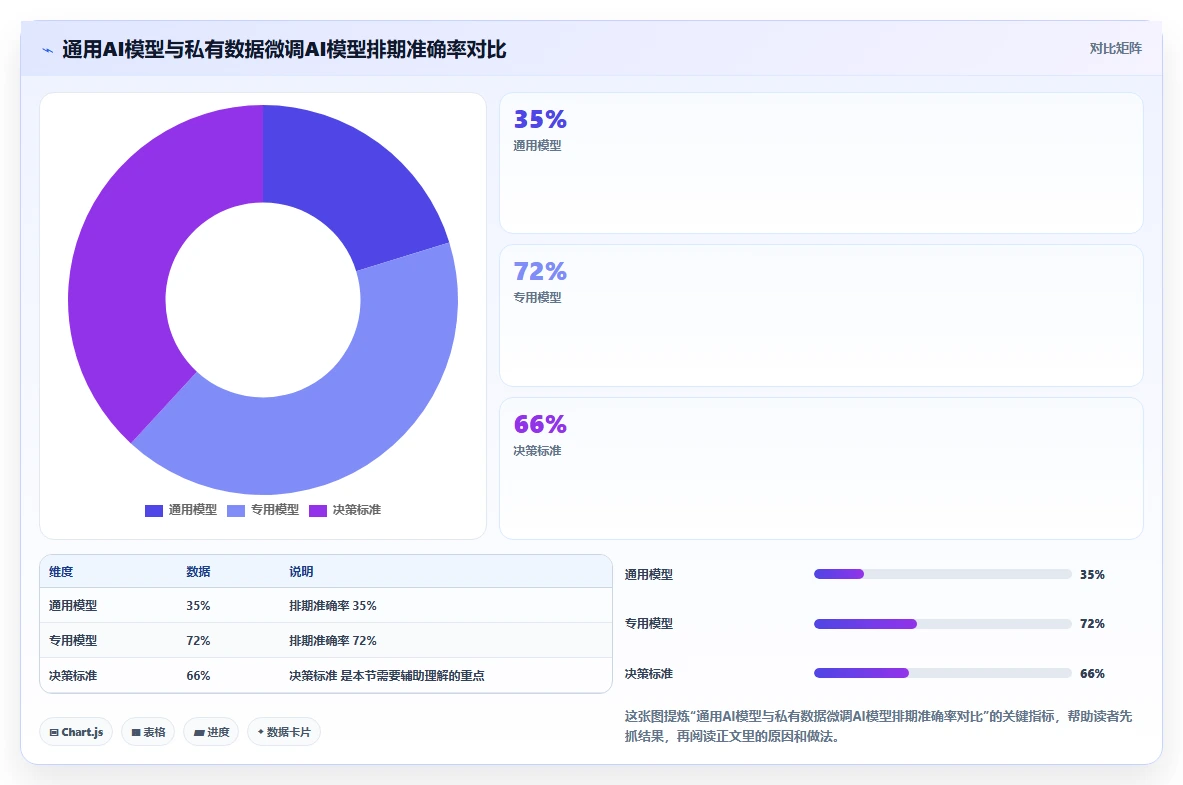Click the 72% progress bar for 专用模型
The image size is (1183, 785).
[942, 623]
